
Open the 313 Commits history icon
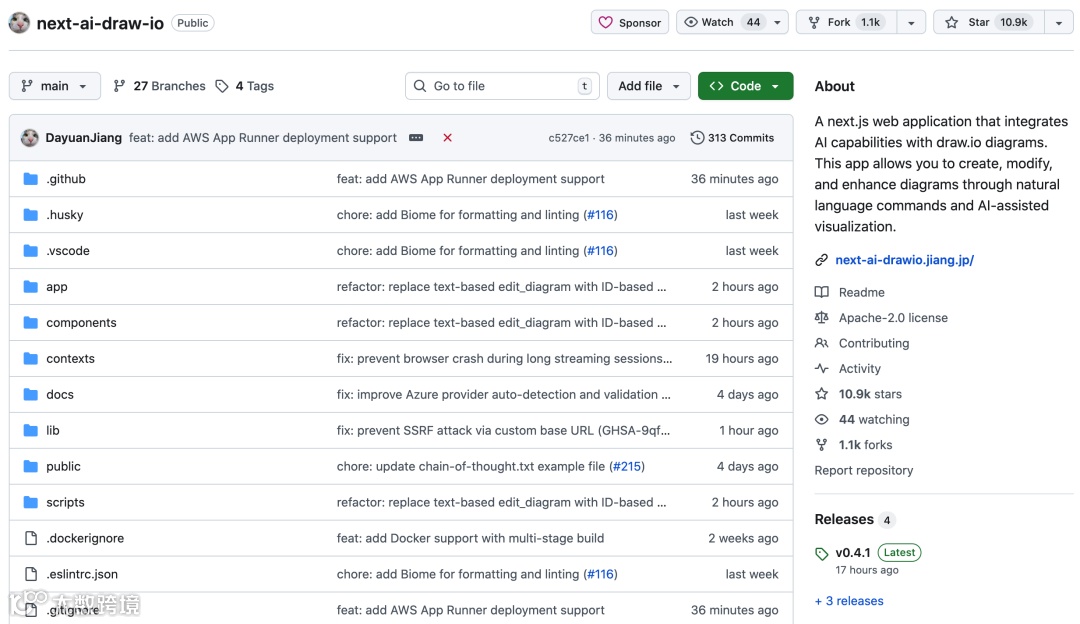click(x=697, y=138)
